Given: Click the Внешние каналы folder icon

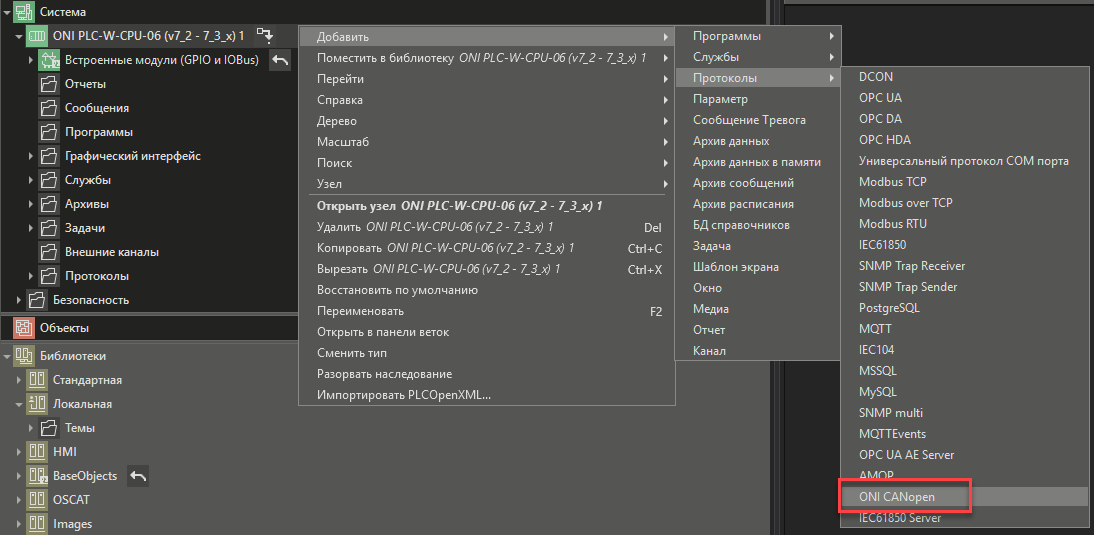Looking at the screenshot, I should (x=48, y=252).
